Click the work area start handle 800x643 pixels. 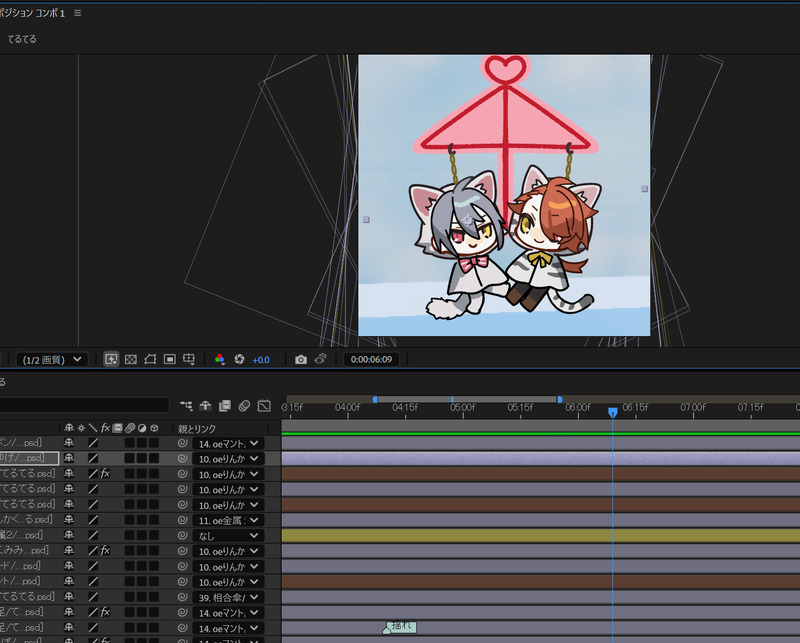[375, 400]
